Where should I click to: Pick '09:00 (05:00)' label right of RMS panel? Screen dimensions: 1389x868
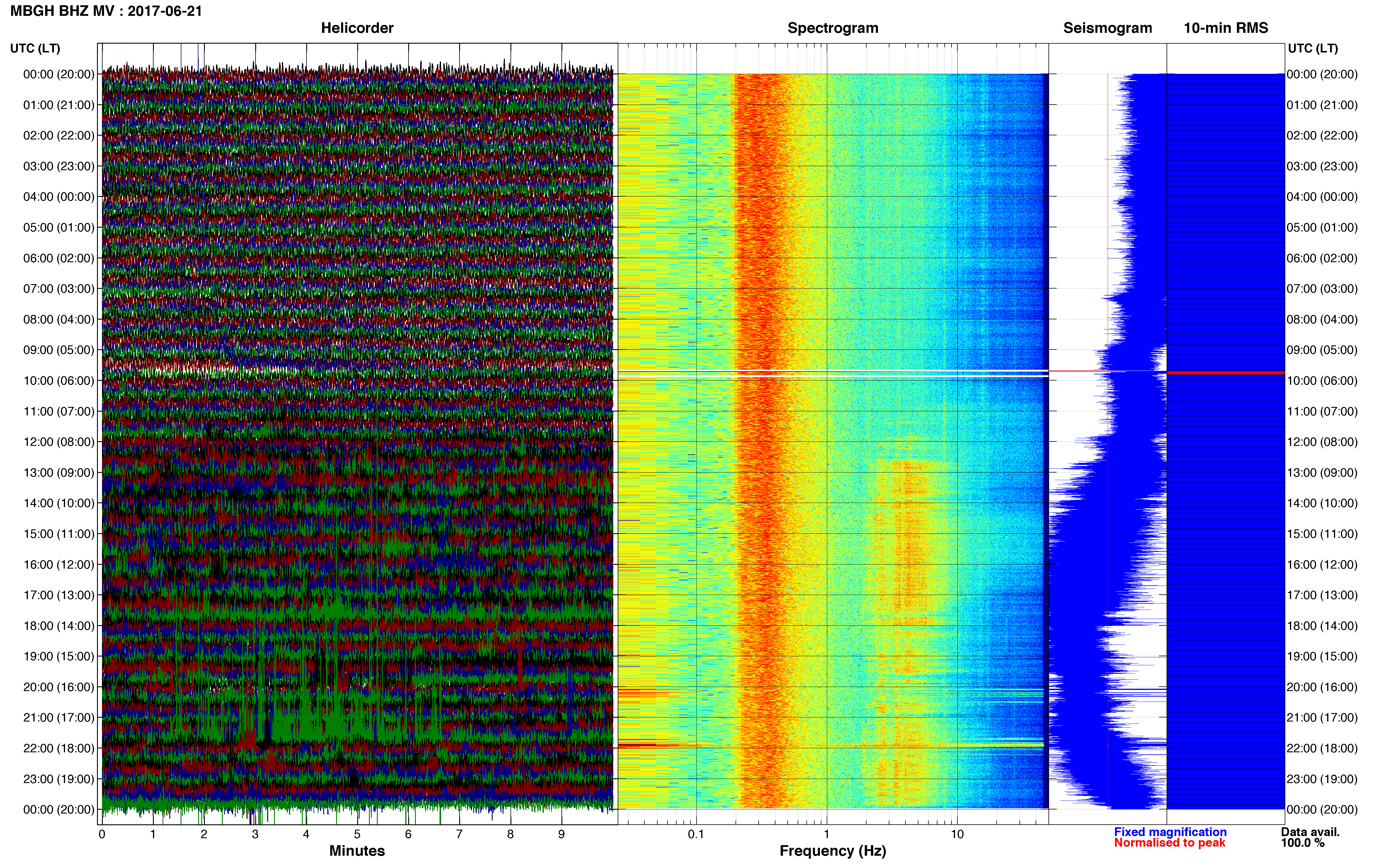1322,350
